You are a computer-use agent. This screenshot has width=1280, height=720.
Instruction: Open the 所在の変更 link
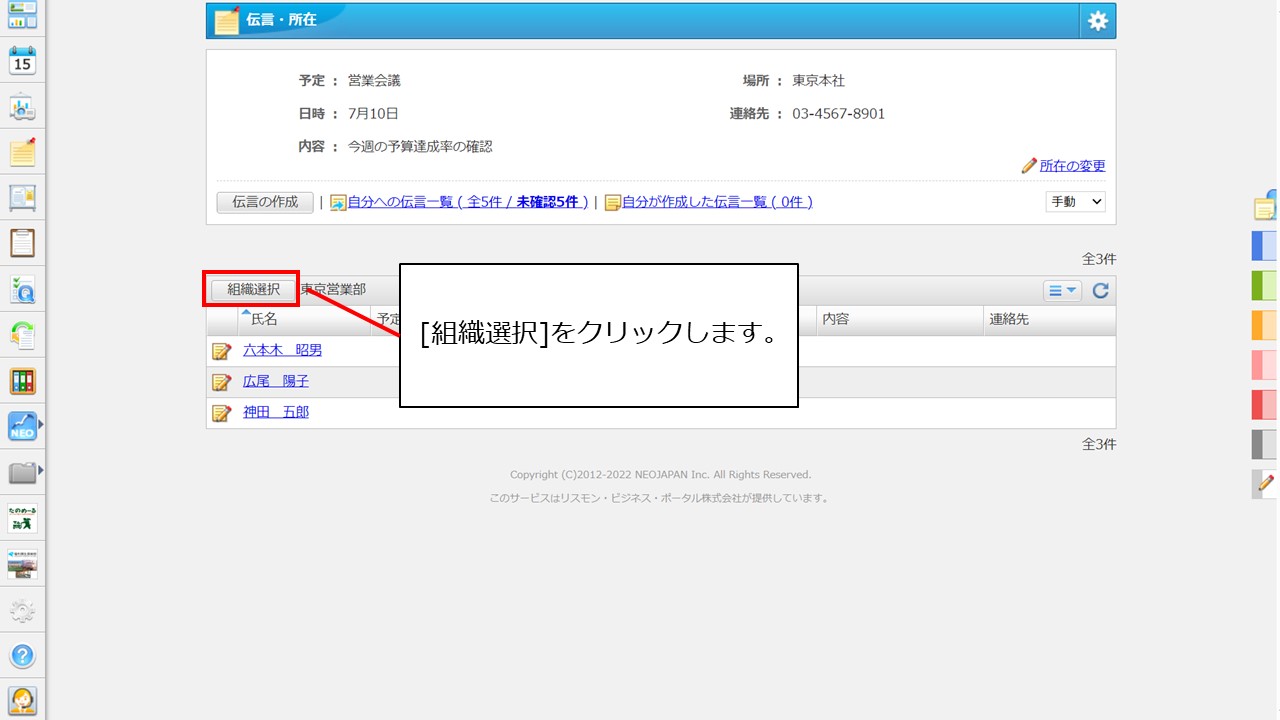coord(1072,166)
